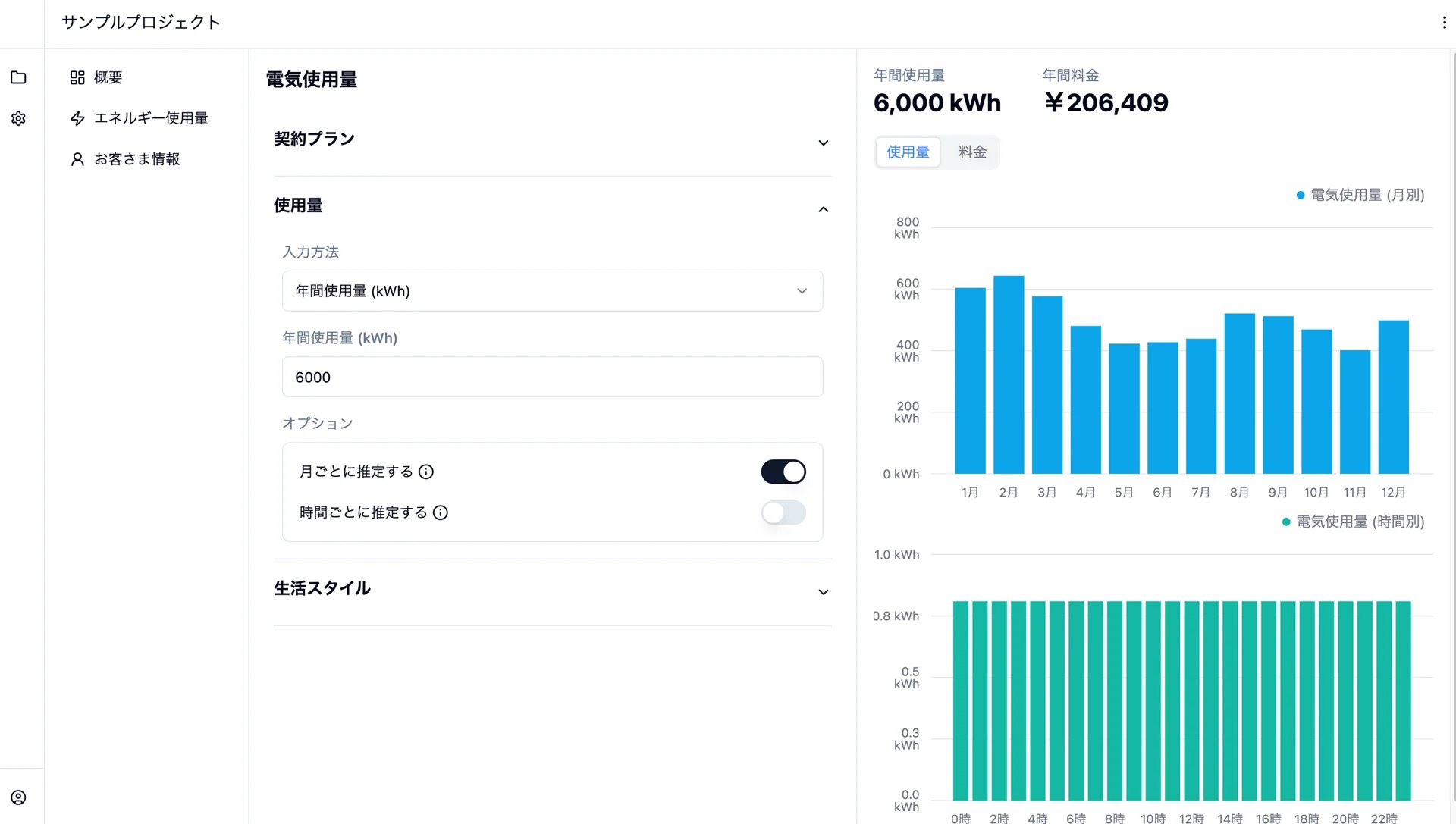1456x824 pixels.
Task: Disable the 月ごとに推定する toggle
Action: (783, 472)
